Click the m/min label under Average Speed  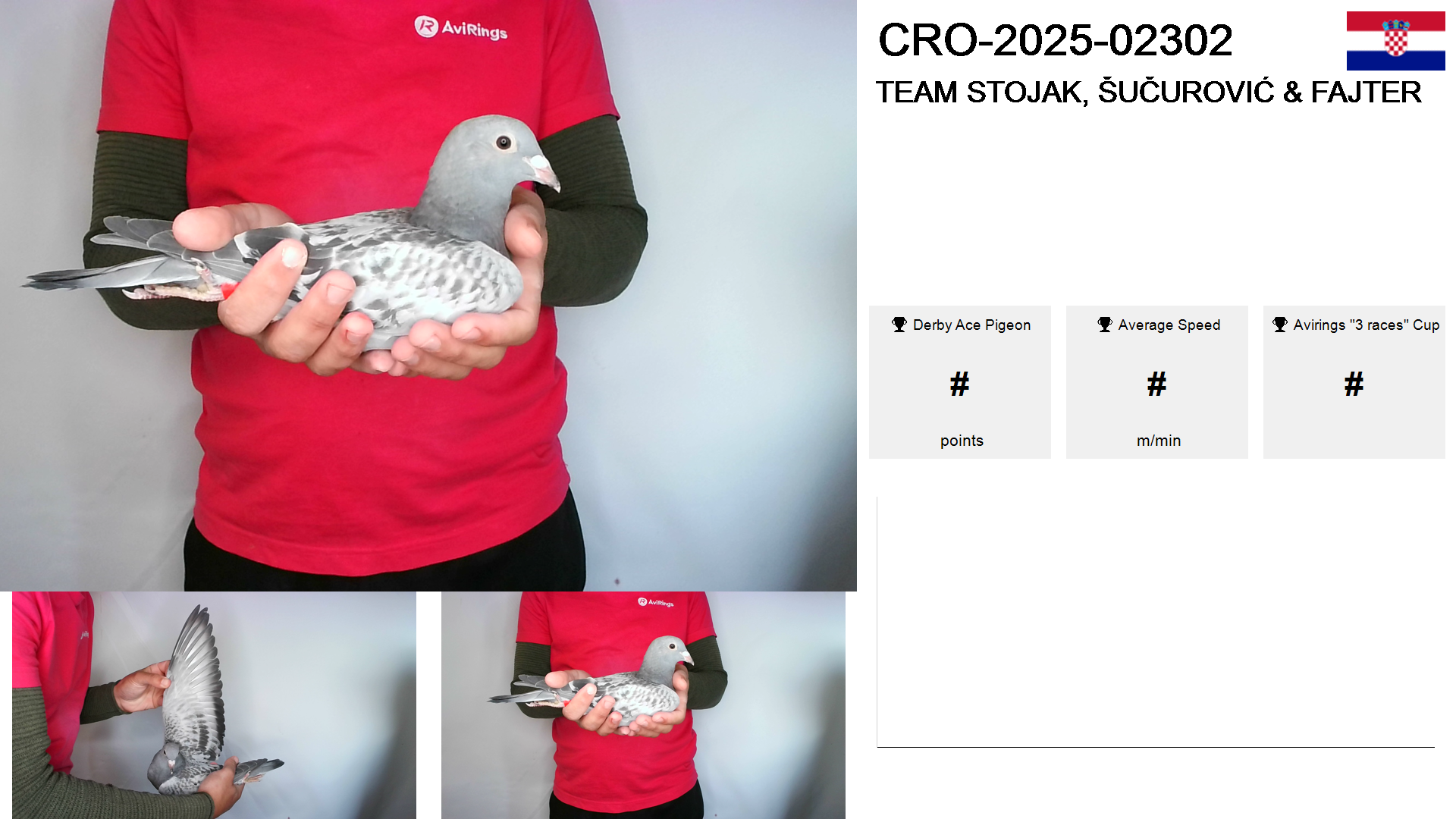(x=1159, y=441)
